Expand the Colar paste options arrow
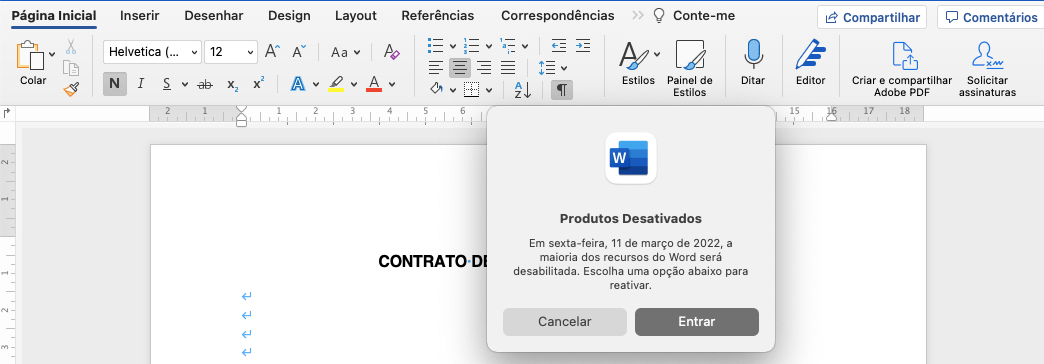1044x364 pixels. pos(53,55)
